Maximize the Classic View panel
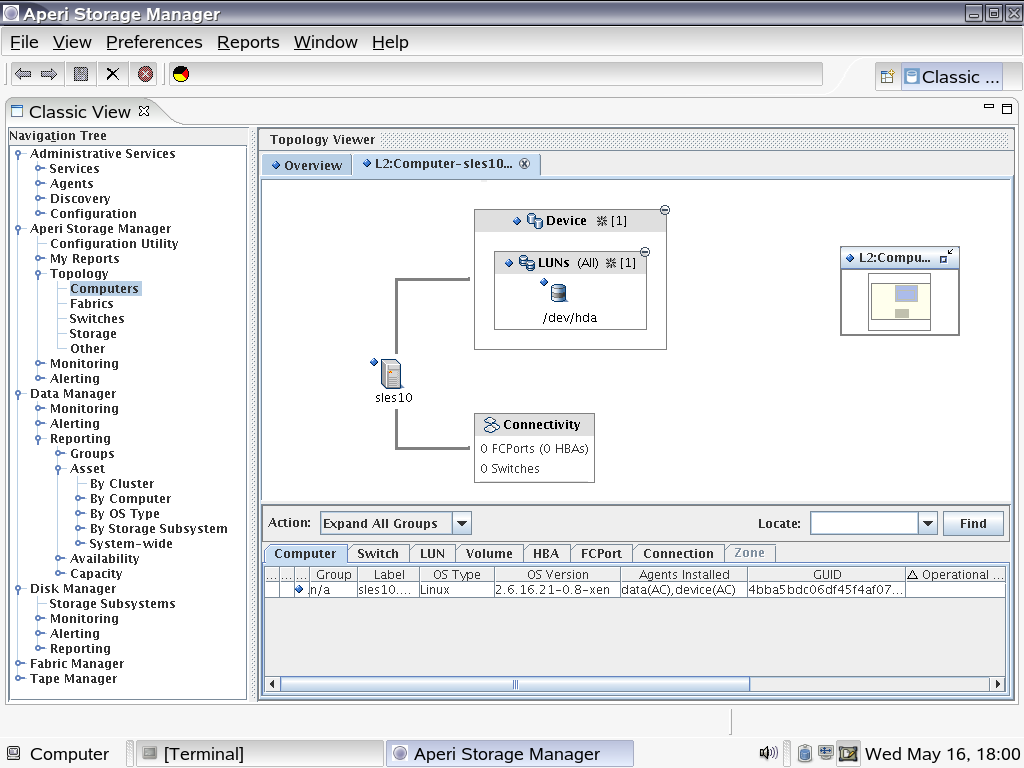The height and width of the screenshot is (768, 1024). [1007, 108]
